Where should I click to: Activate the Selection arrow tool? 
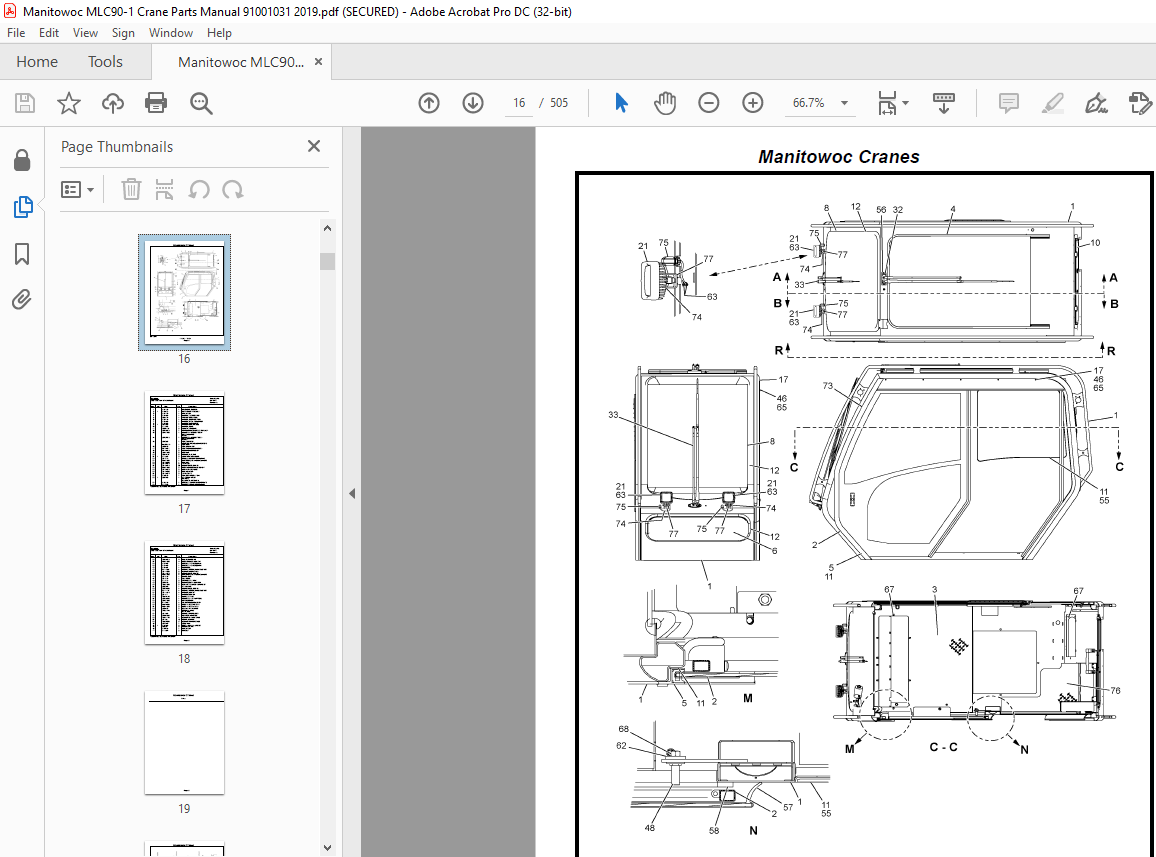click(621, 103)
